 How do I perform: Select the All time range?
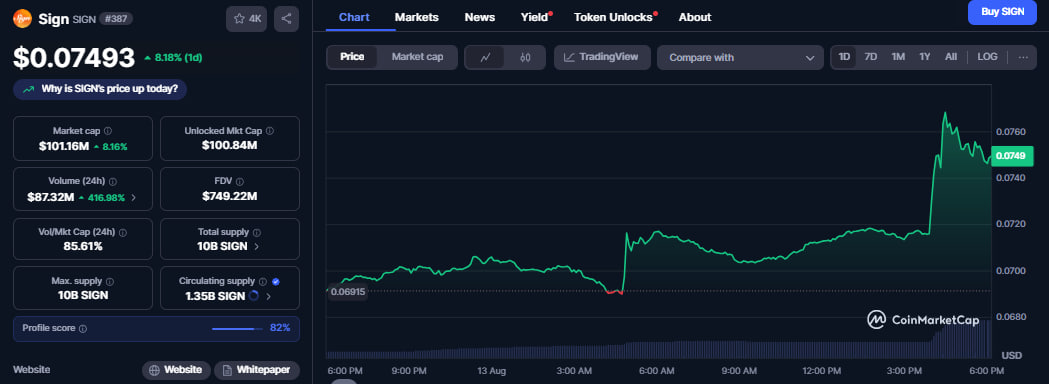coord(951,57)
